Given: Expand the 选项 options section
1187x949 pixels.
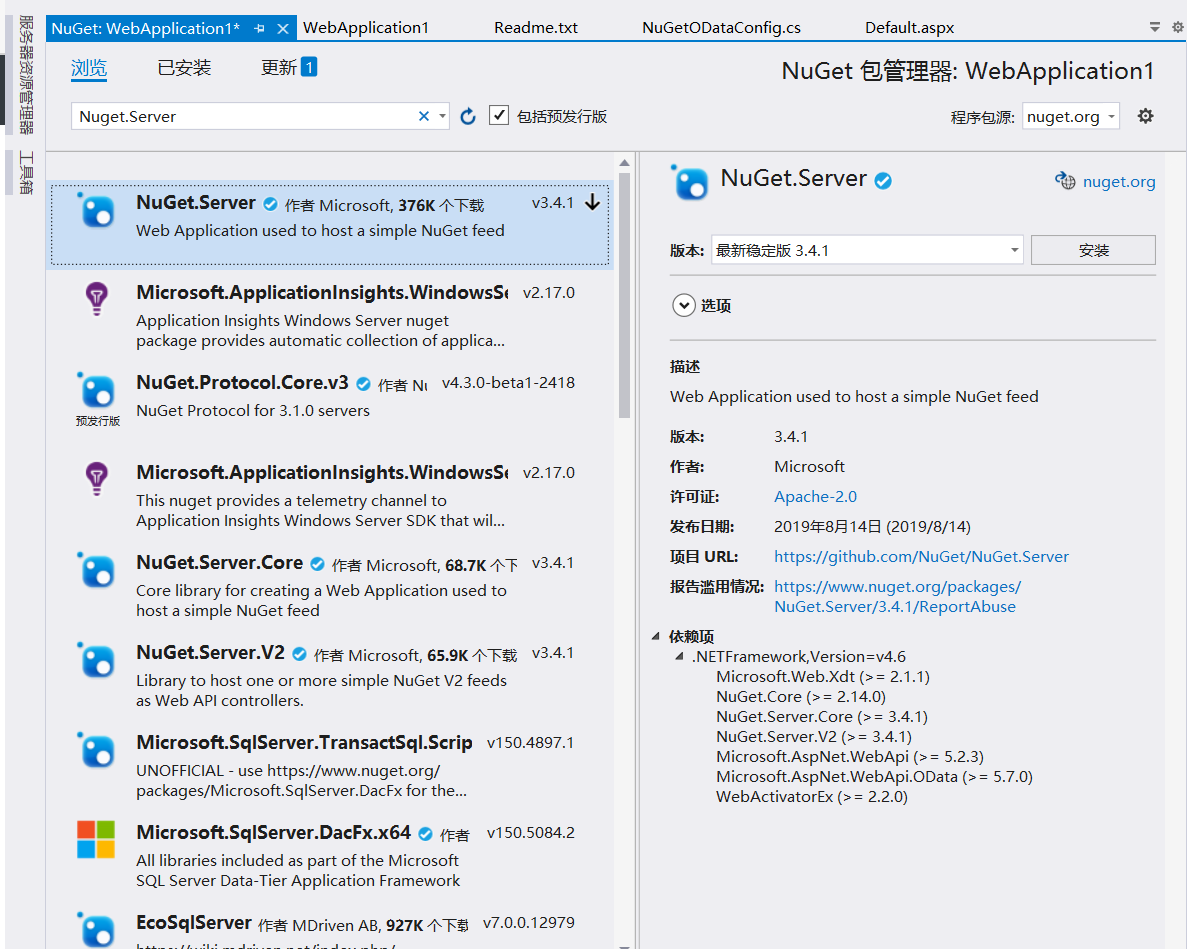Looking at the screenshot, I should click(684, 305).
